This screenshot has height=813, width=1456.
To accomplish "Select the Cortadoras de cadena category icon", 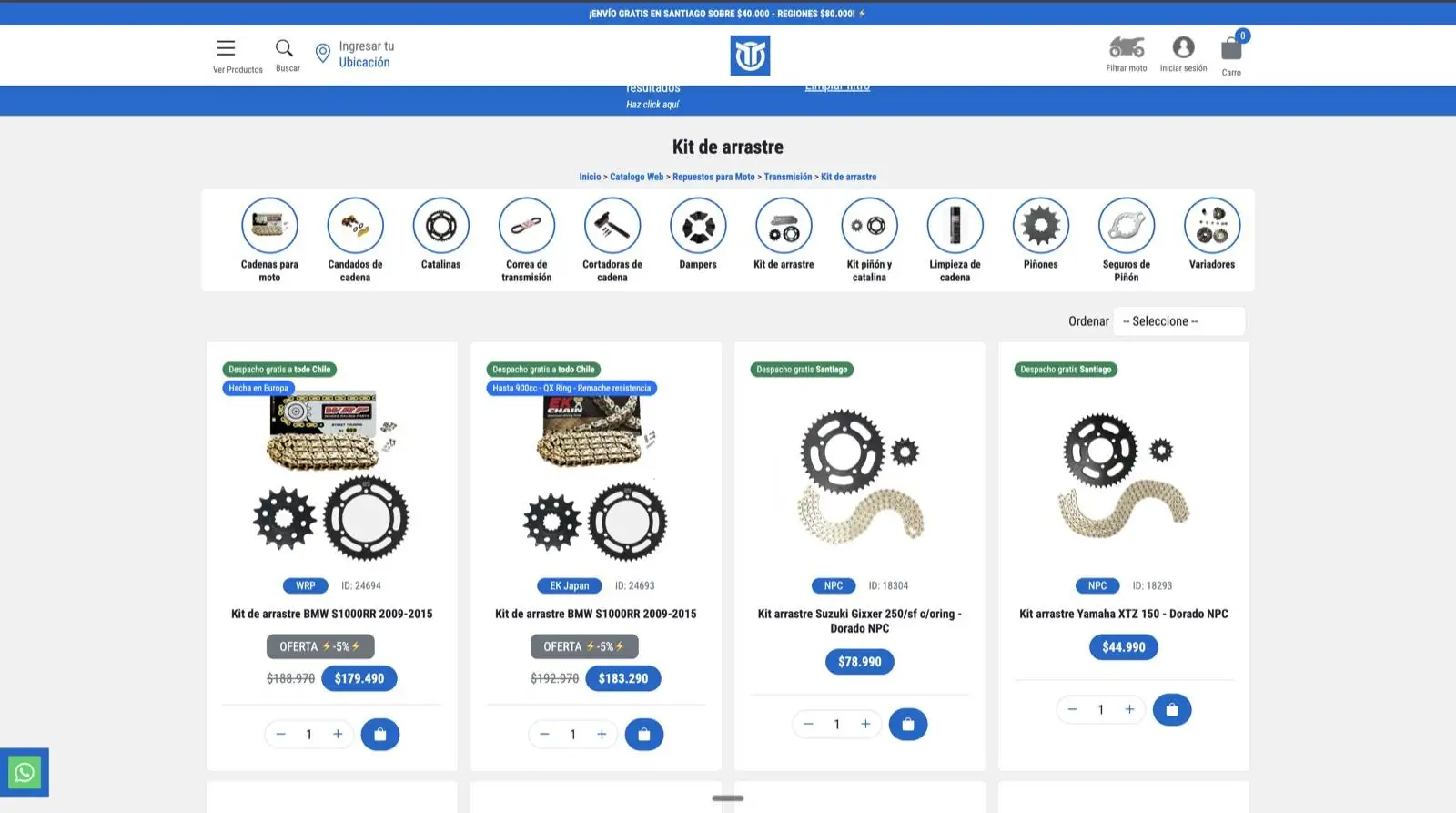I will (612, 225).
